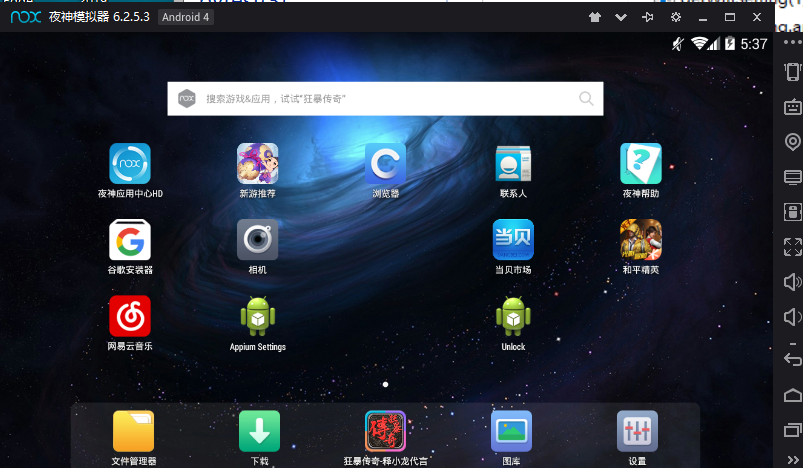This screenshot has width=803, height=468.
Task: Open the 网易云音乐 music app
Action: pos(130,316)
